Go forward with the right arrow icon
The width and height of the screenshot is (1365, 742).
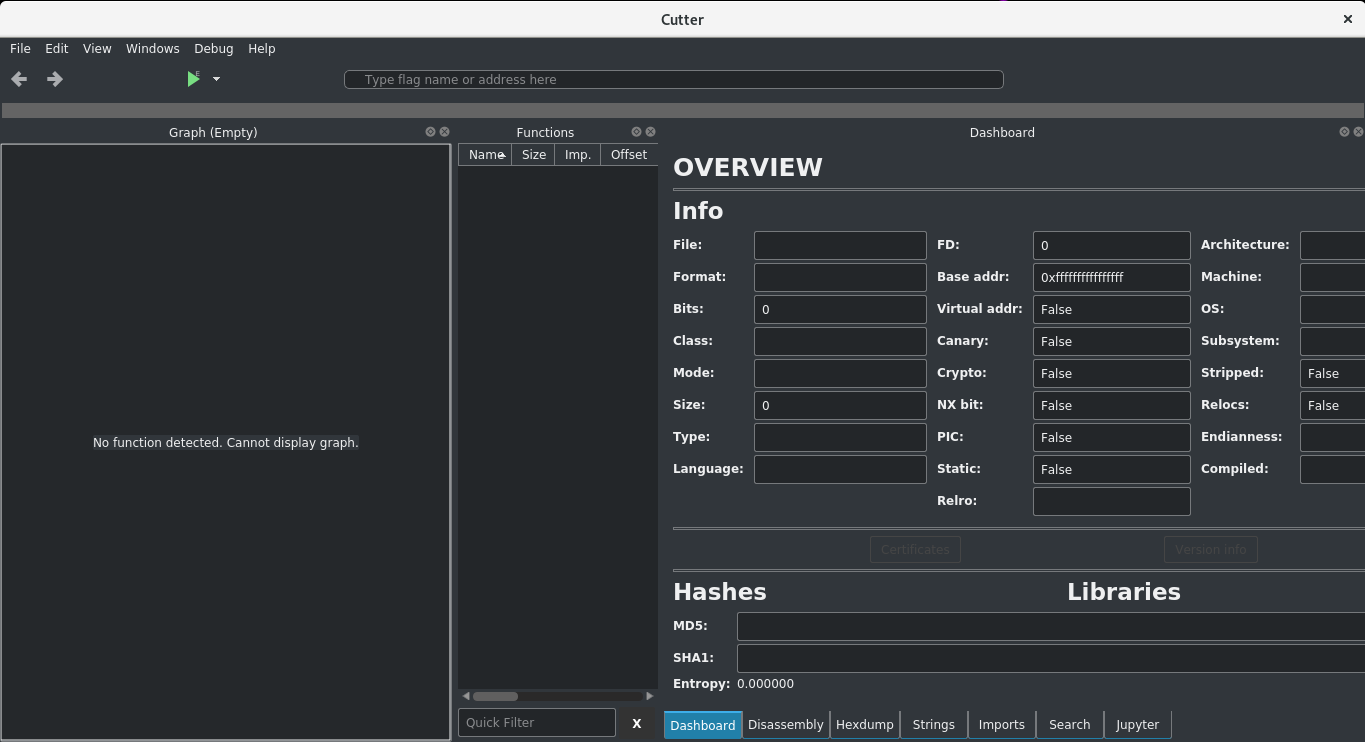click(x=55, y=79)
